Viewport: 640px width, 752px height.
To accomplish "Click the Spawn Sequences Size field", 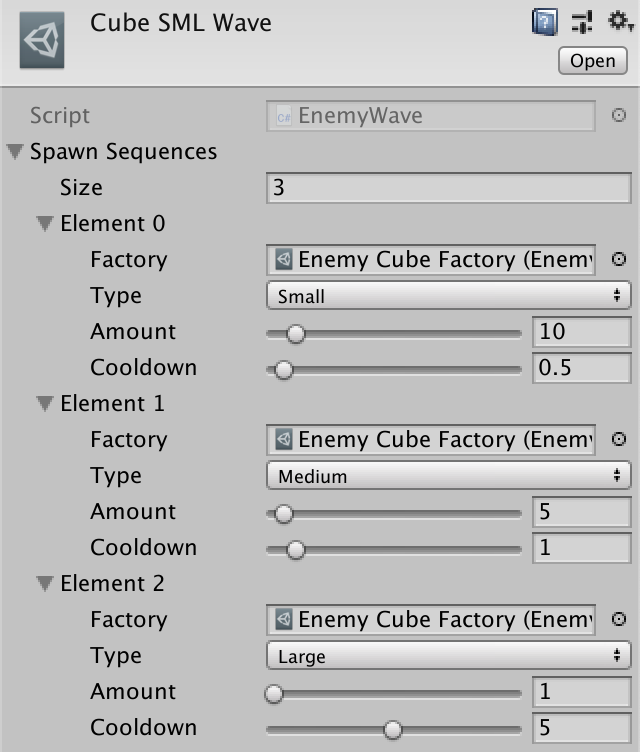I will 449,188.
